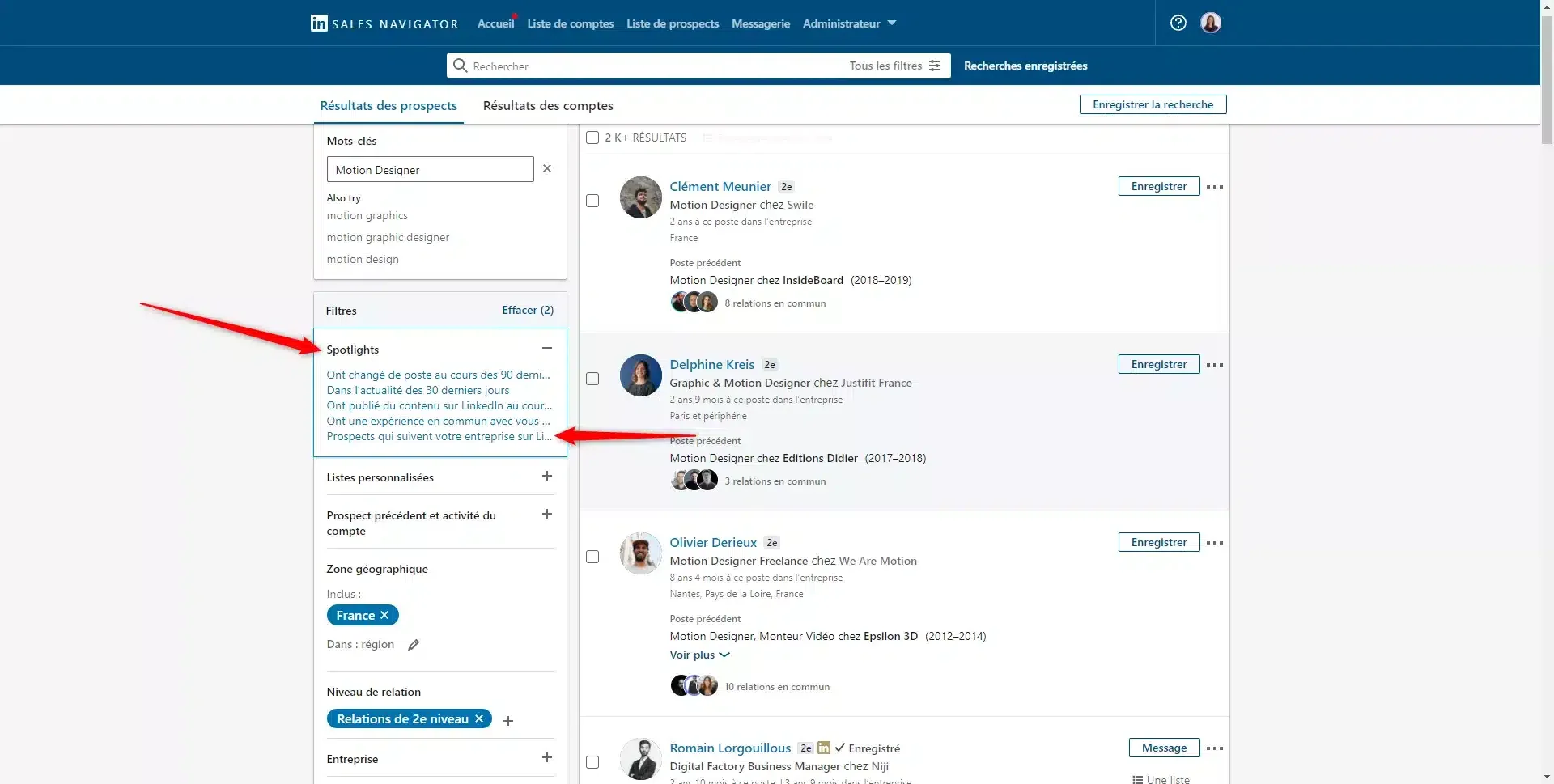Save Olivier Derieux with Enregistrer
1554x784 pixels.
point(1159,542)
